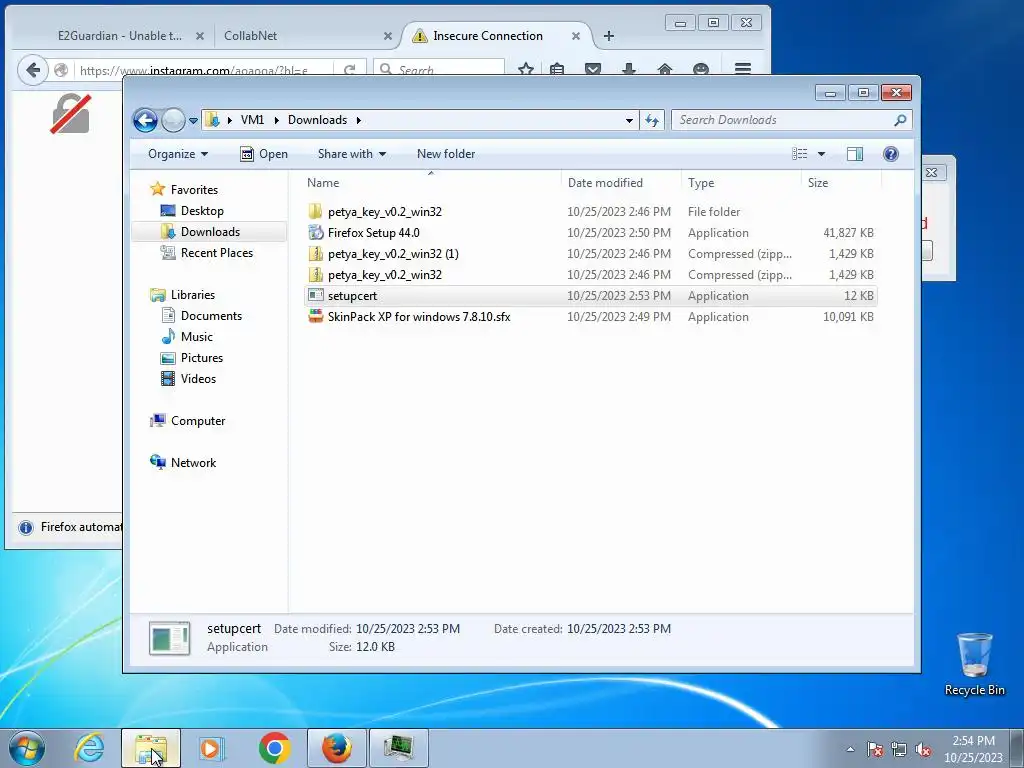The width and height of the screenshot is (1024, 768).
Task: Sort files by Size column header
Action: tap(840, 183)
